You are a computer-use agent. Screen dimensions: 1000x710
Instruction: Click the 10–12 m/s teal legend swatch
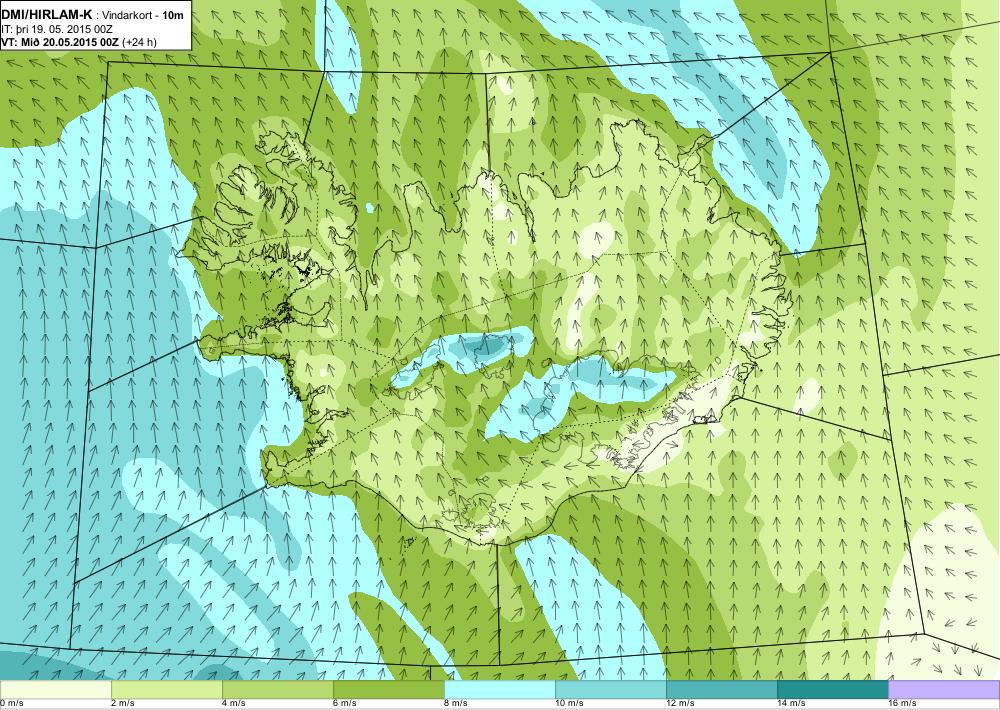610,689
